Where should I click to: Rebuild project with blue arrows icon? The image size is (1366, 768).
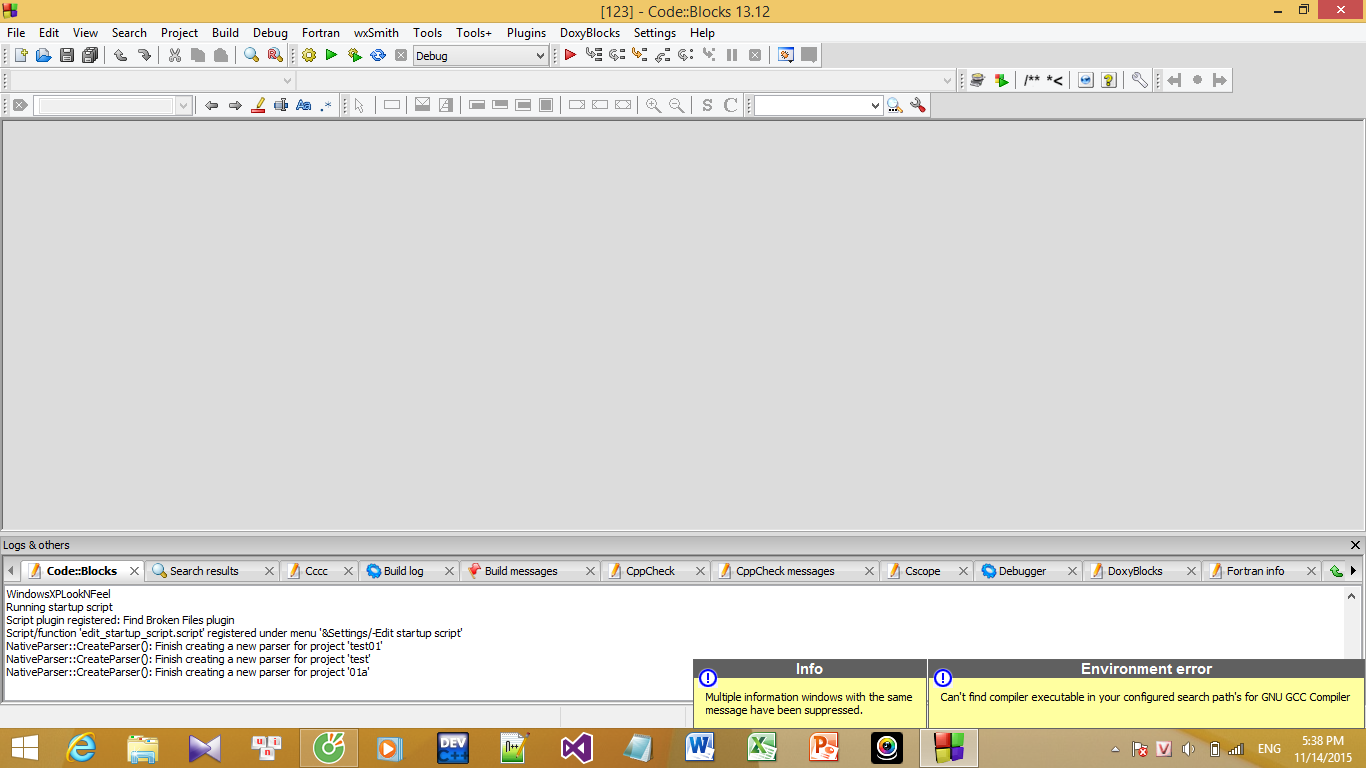pos(378,55)
